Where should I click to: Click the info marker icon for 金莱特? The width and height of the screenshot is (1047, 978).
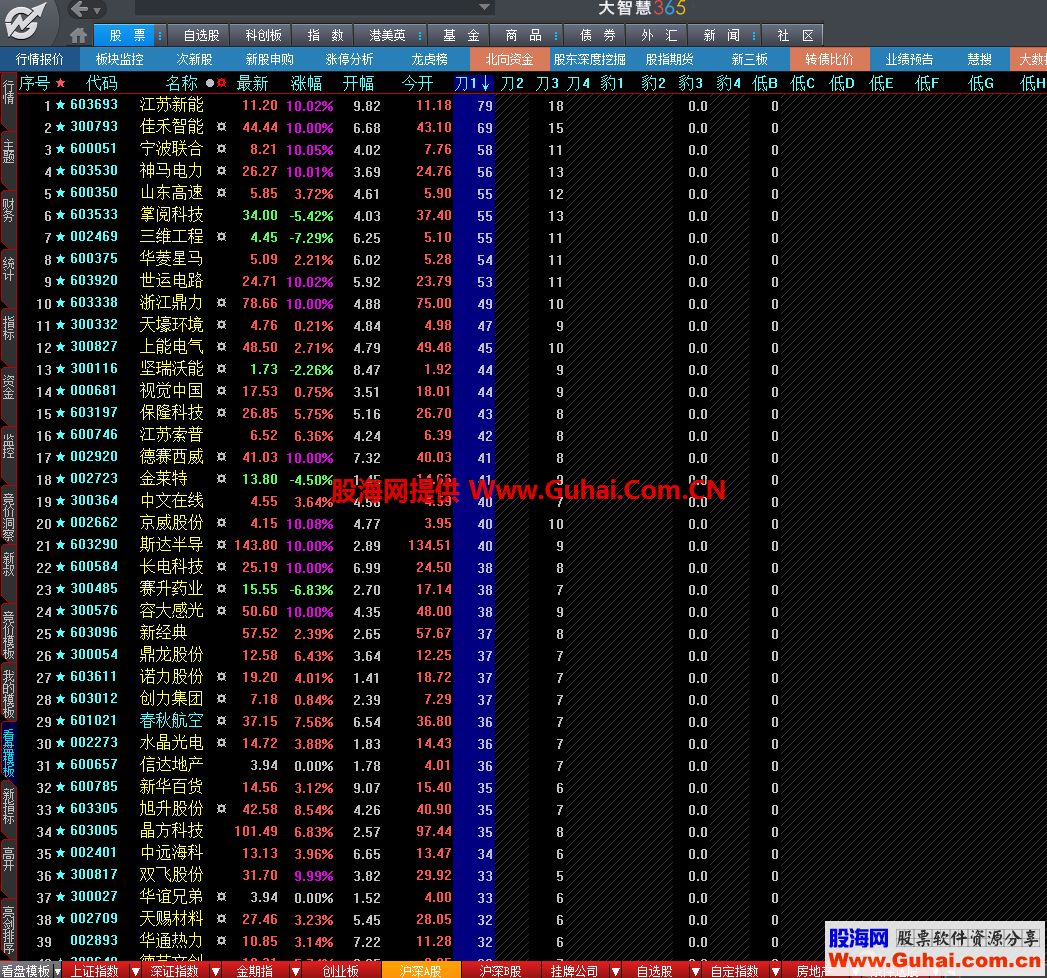coord(222,479)
